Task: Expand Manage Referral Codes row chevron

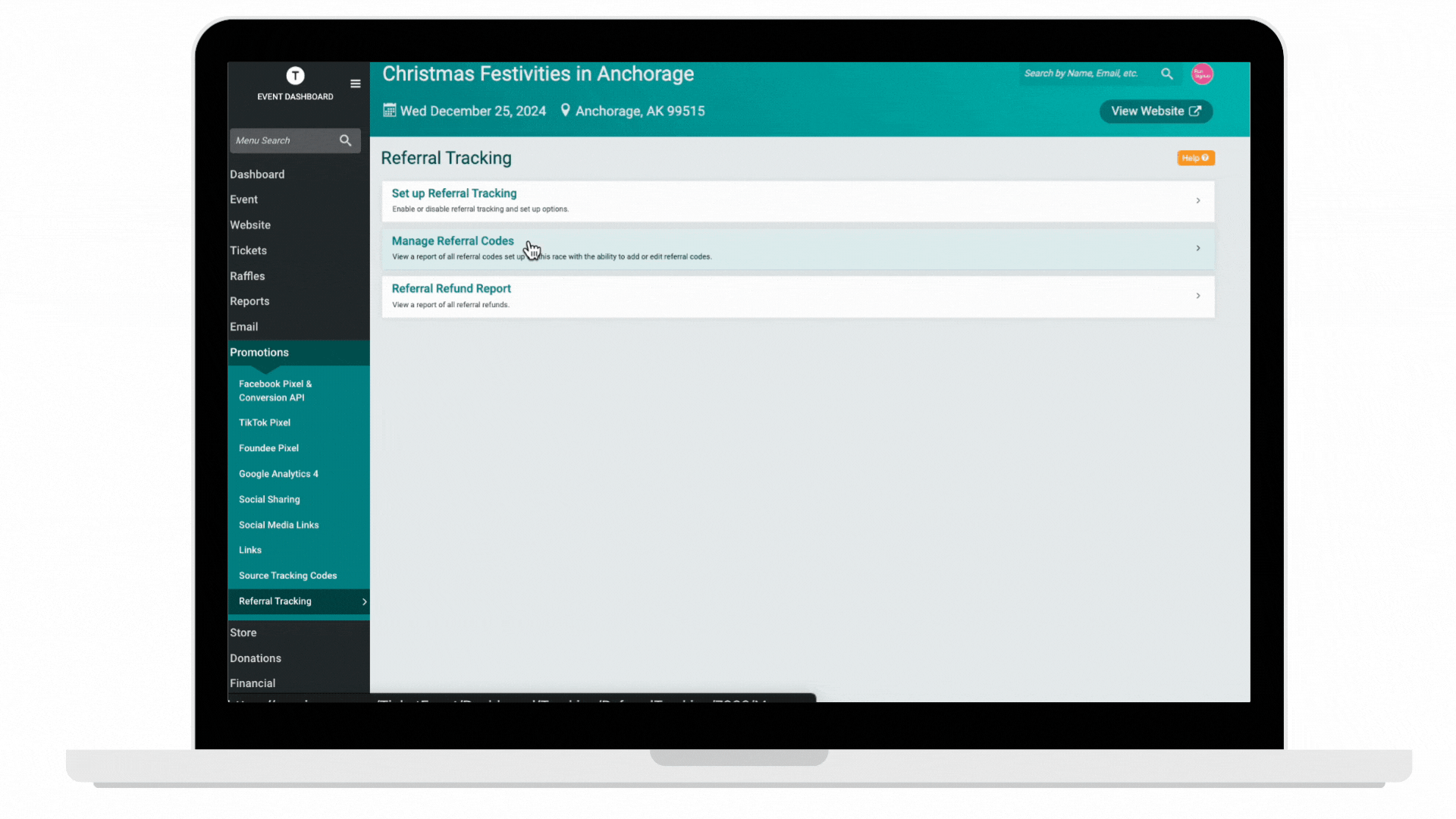Action: point(1198,249)
